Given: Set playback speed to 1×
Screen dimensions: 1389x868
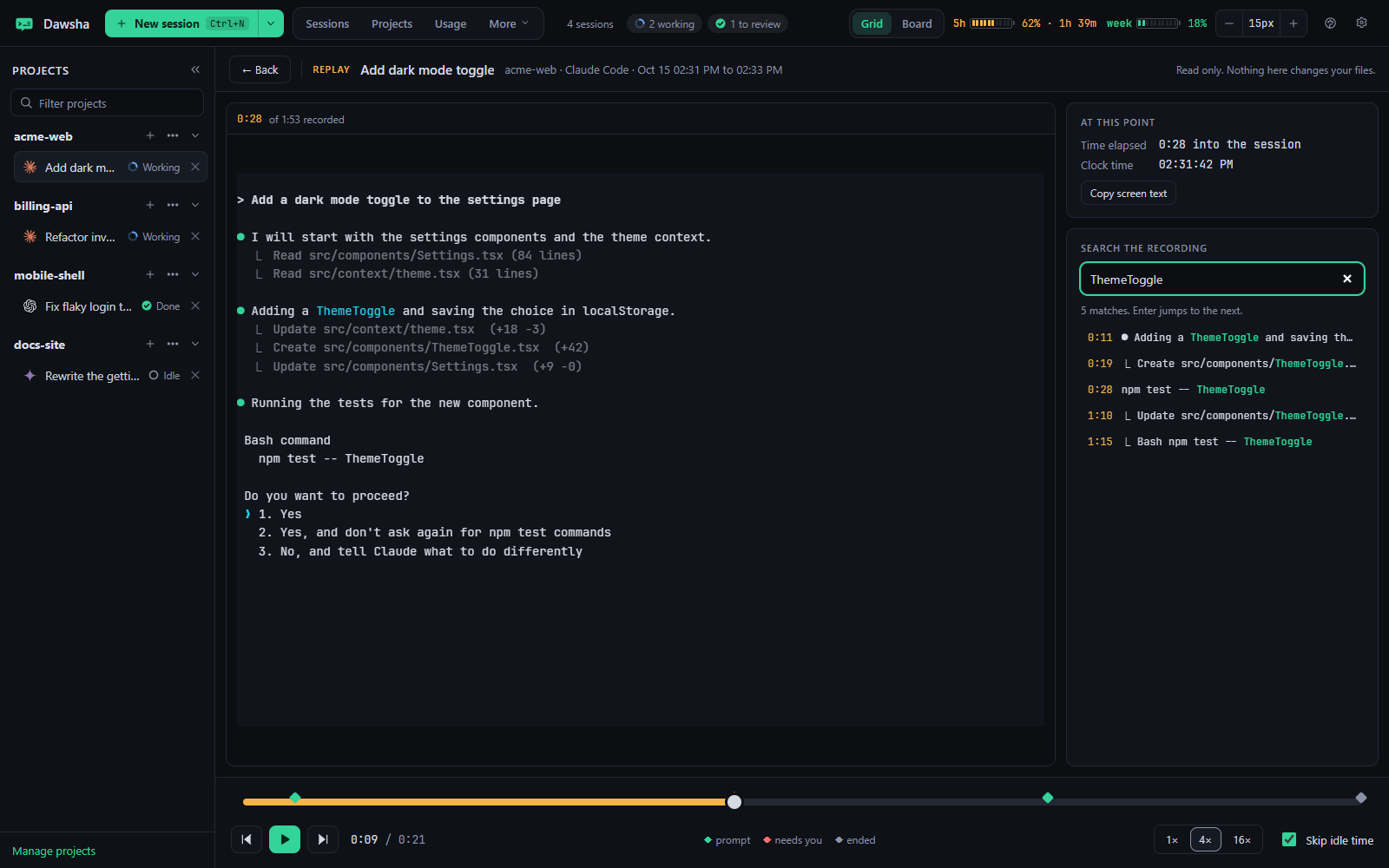Looking at the screenshot, I should pos(1172,839).
